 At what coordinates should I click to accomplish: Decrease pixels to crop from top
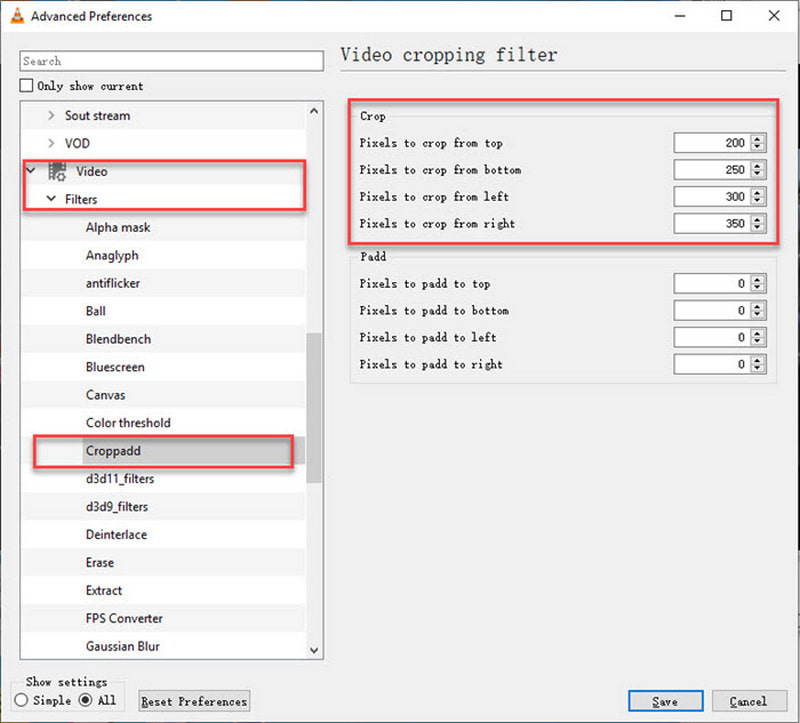[x=758, y=147]
